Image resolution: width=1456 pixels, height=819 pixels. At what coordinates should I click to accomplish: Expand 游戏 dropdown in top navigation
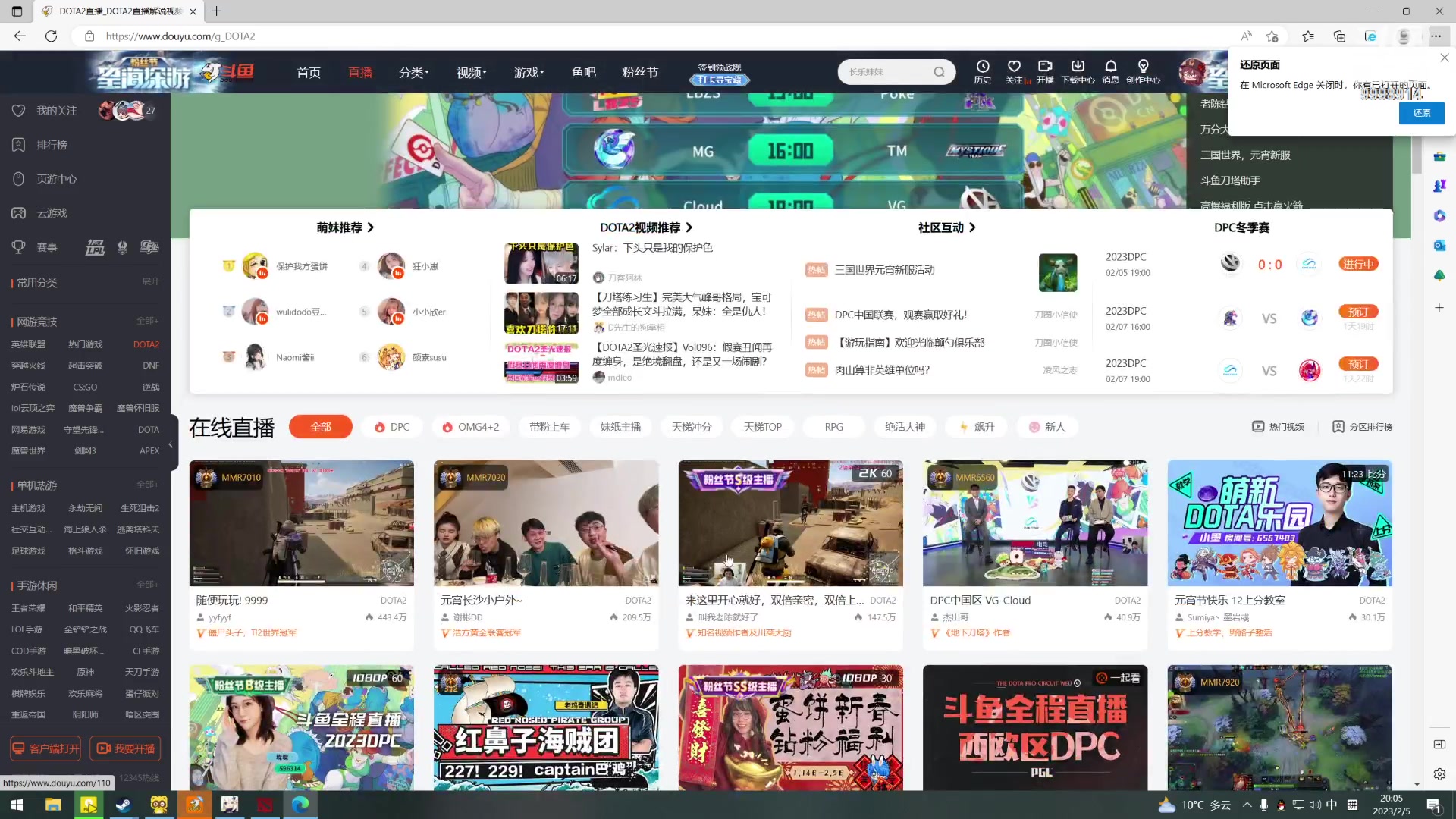tap(529, 72)
